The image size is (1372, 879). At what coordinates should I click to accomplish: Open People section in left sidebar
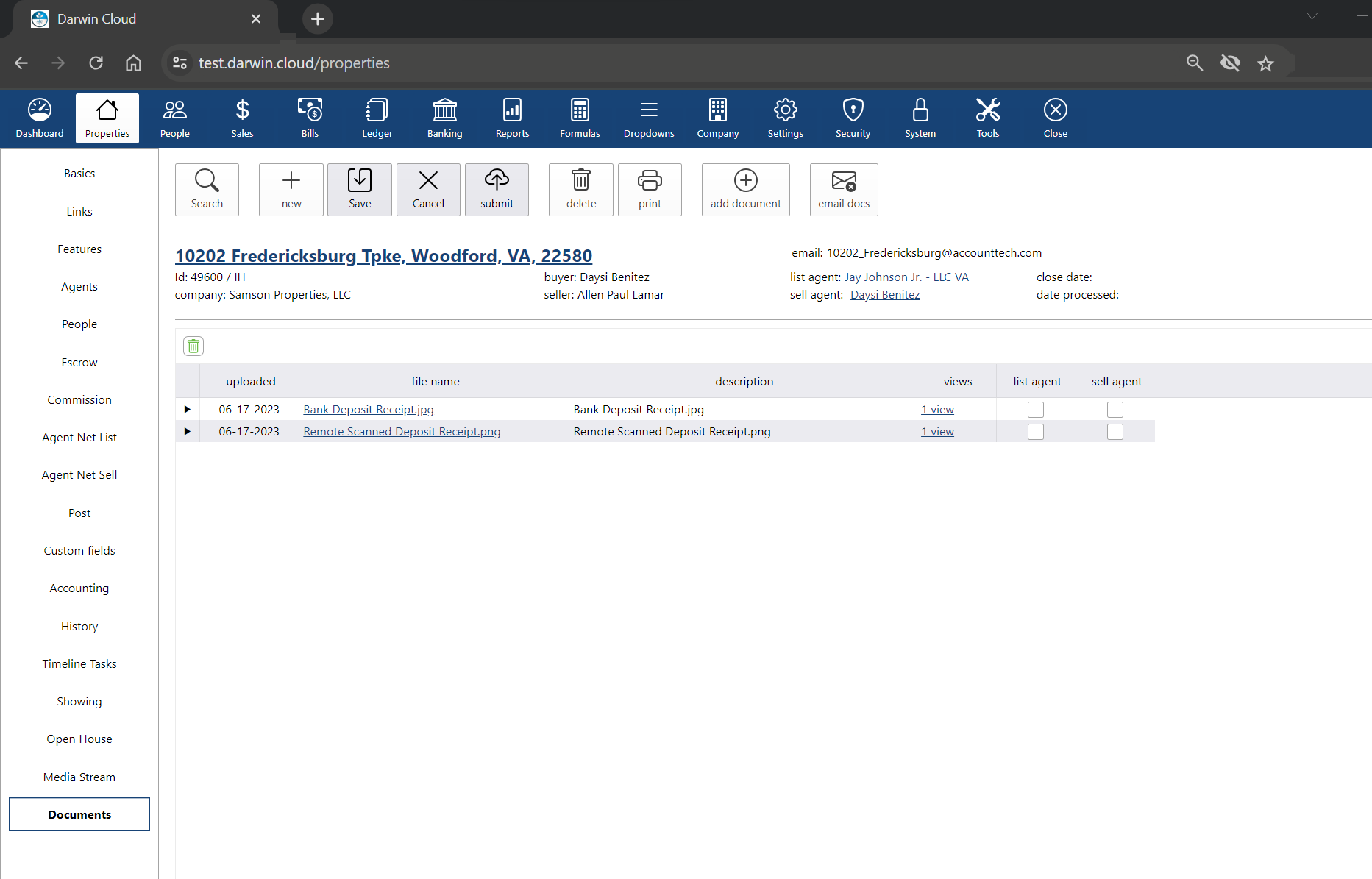[x=79, y=324]
